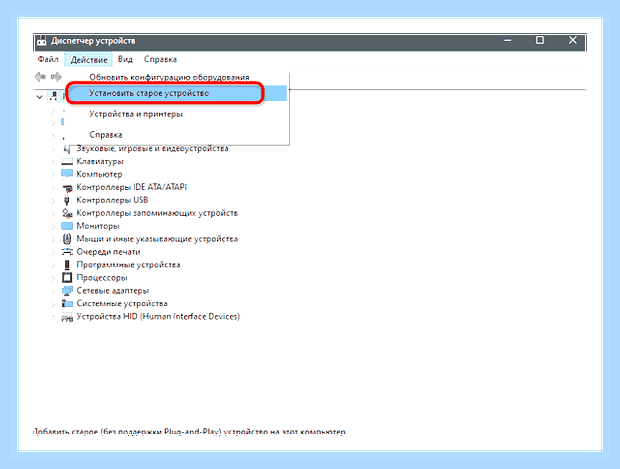Open the Справка menu in menu bar
The width and height of the screenshot is (620, 469).
[160, 59]
